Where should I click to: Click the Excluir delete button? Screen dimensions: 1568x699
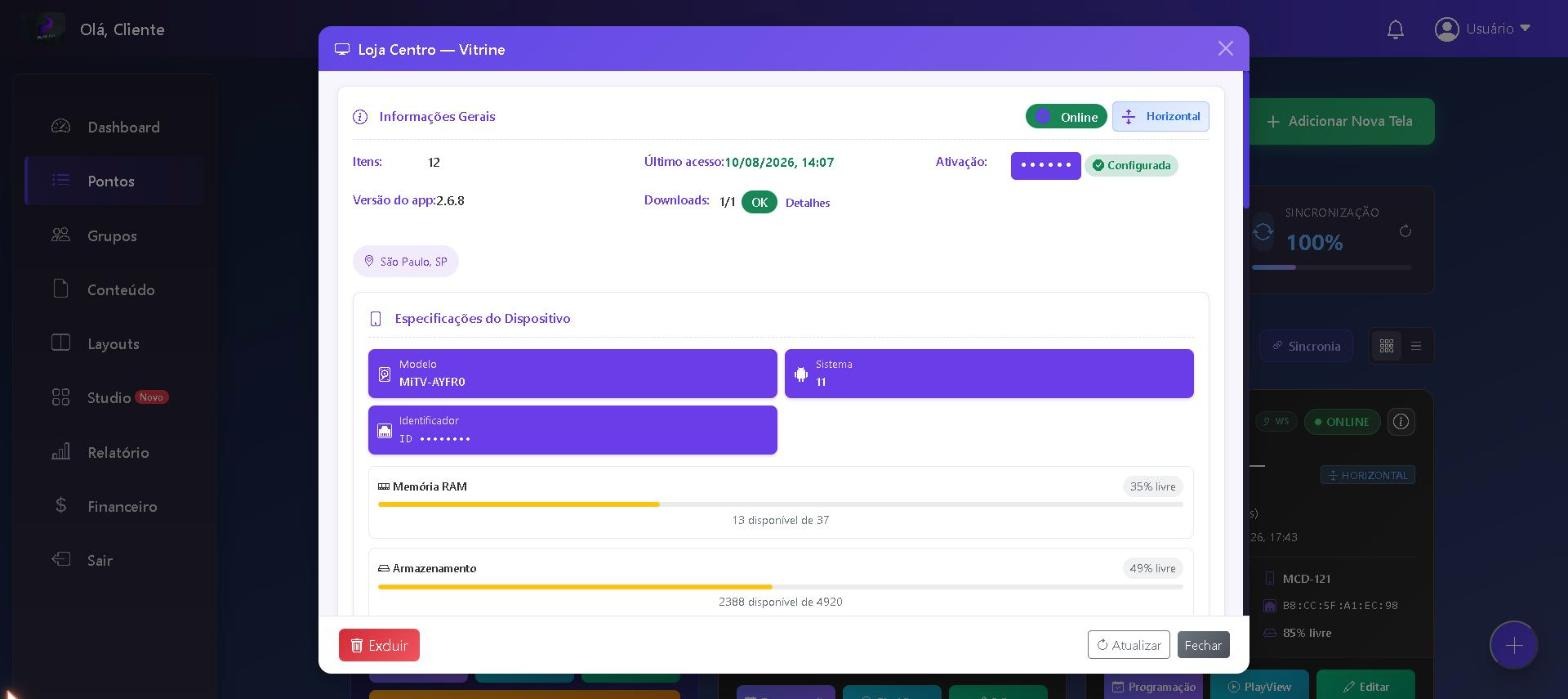[x=379, y=645]
